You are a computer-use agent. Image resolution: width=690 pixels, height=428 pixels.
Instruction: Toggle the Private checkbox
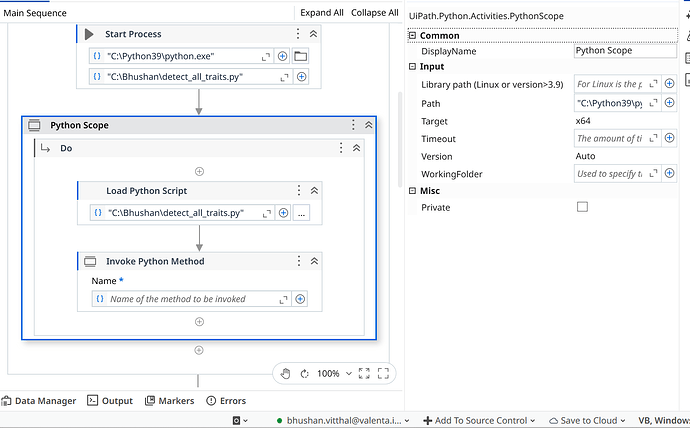582,207
